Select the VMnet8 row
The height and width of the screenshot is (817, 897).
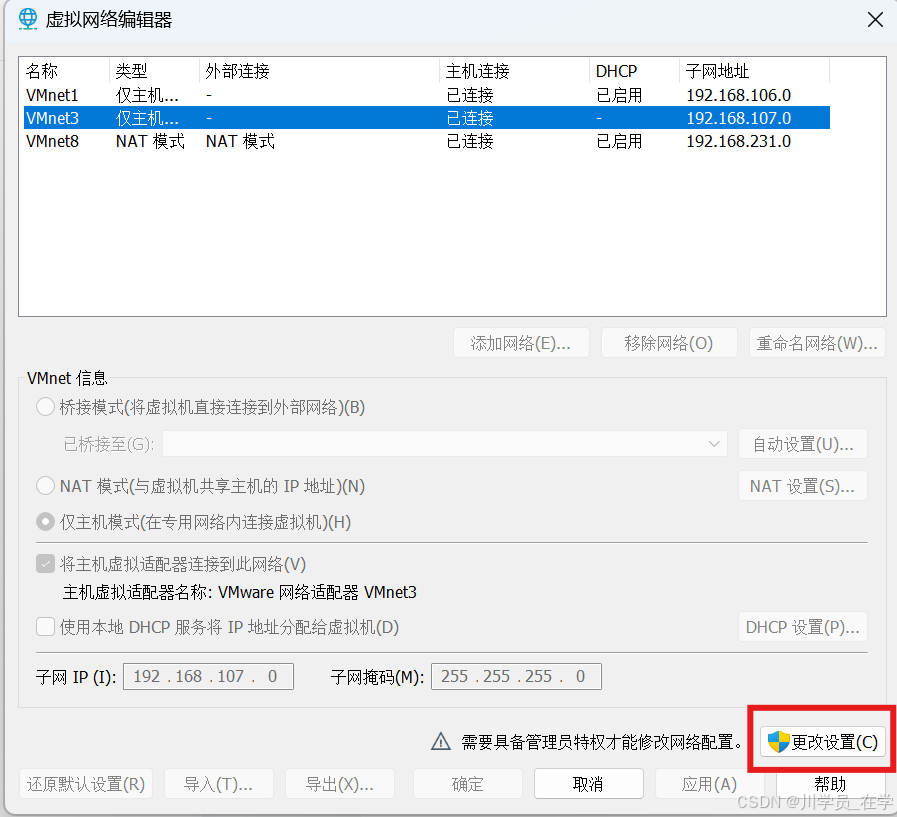[427, 141]
